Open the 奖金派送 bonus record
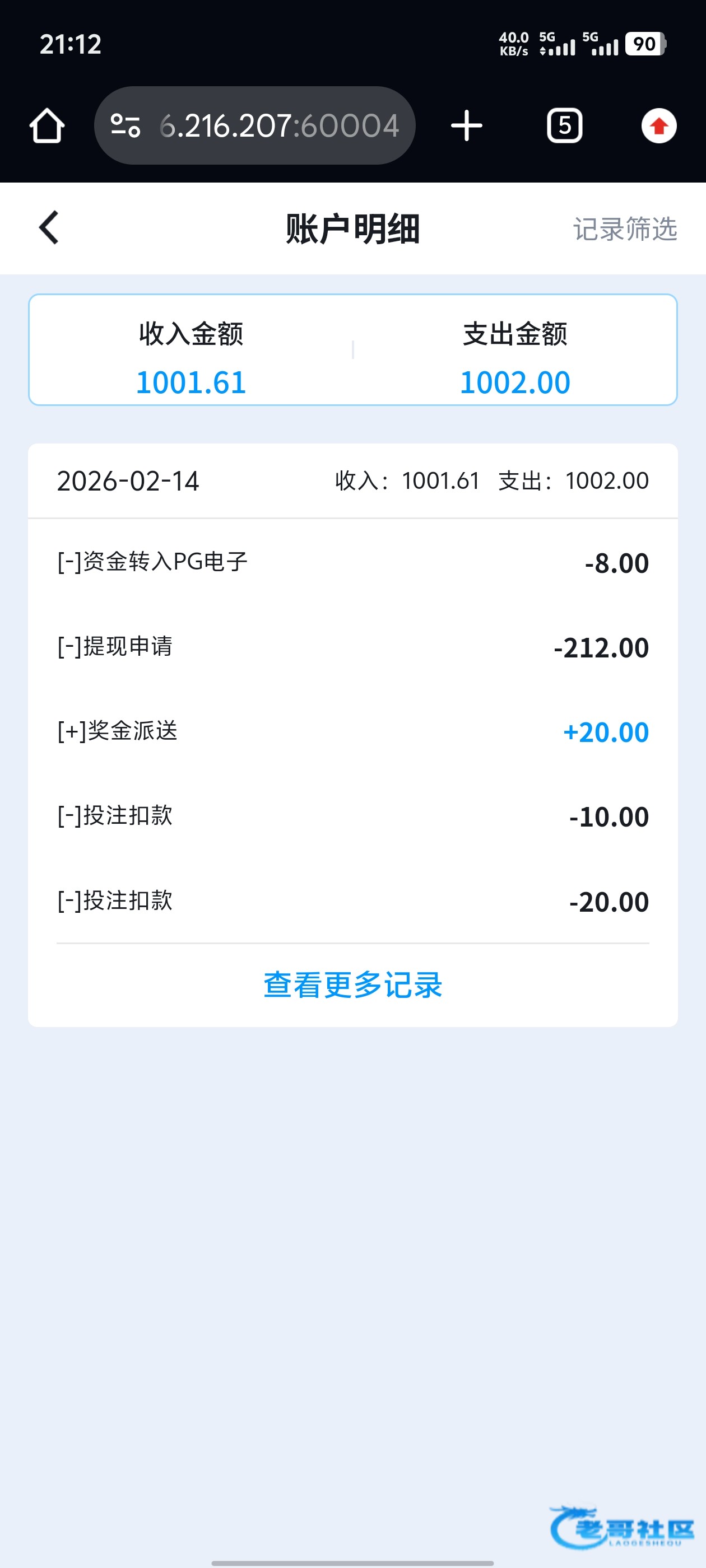This screenshot has height=1568, width=706. [x=352, y=731]
